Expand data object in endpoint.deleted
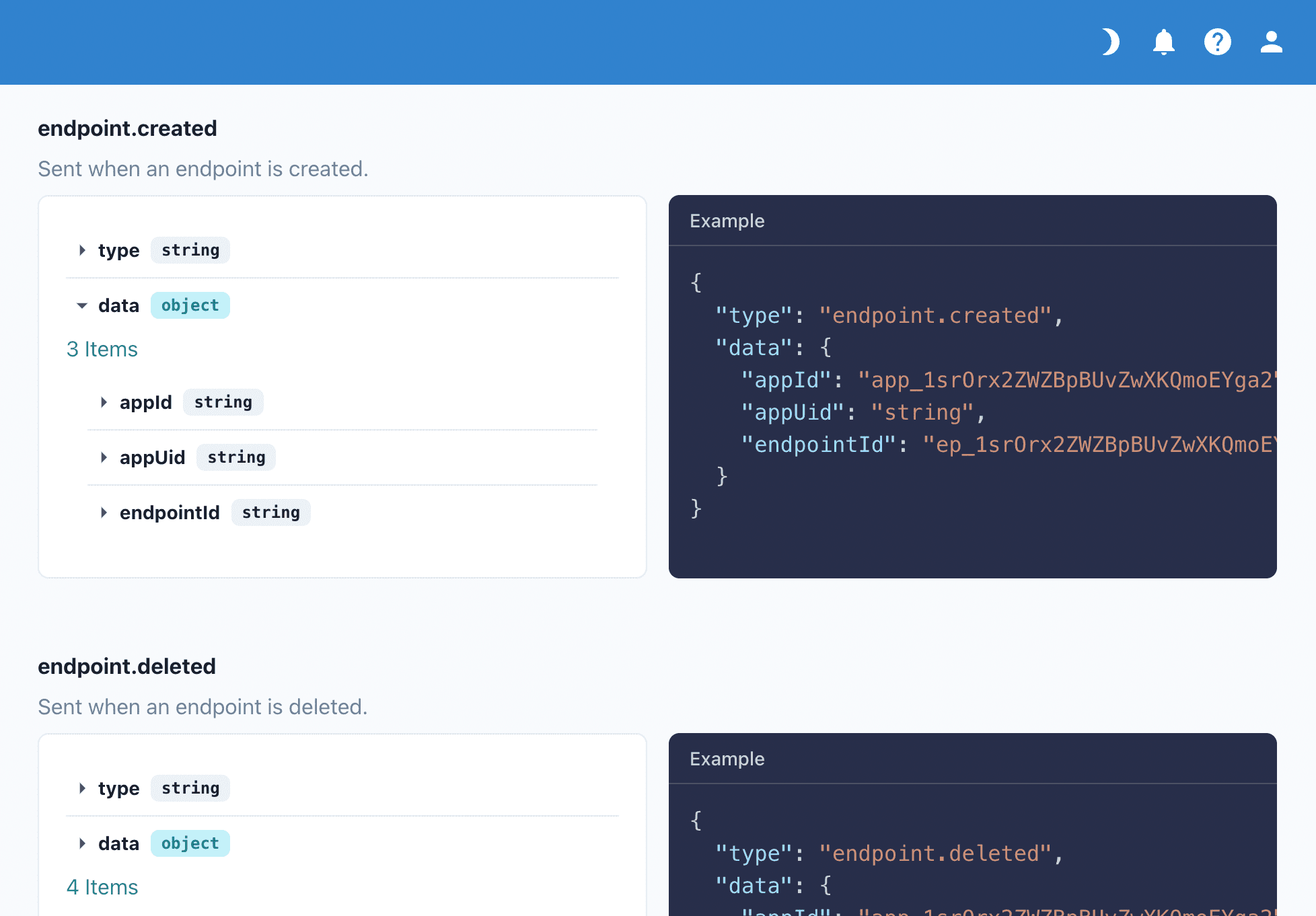Image resolution: width=1316 pixels, height=916 pixels. tap(82, 843)
